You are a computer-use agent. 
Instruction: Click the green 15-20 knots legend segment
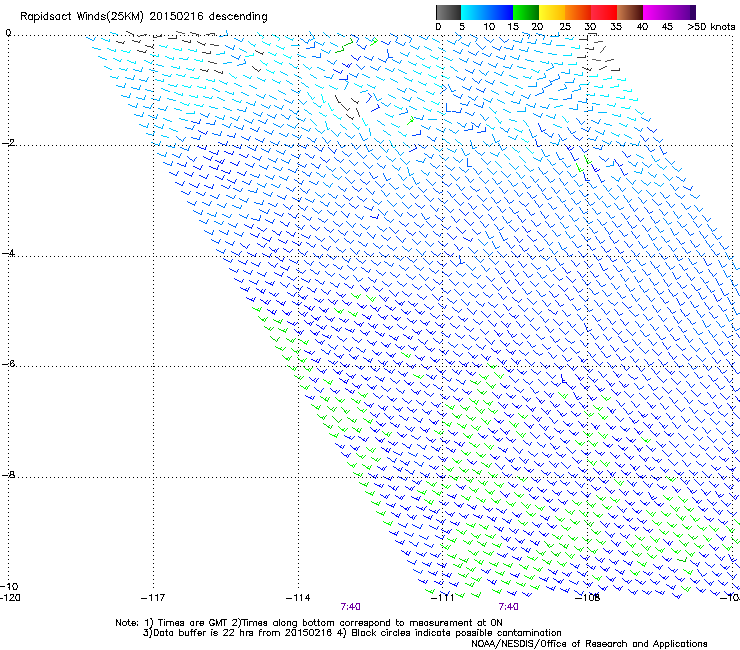point(526,12)
